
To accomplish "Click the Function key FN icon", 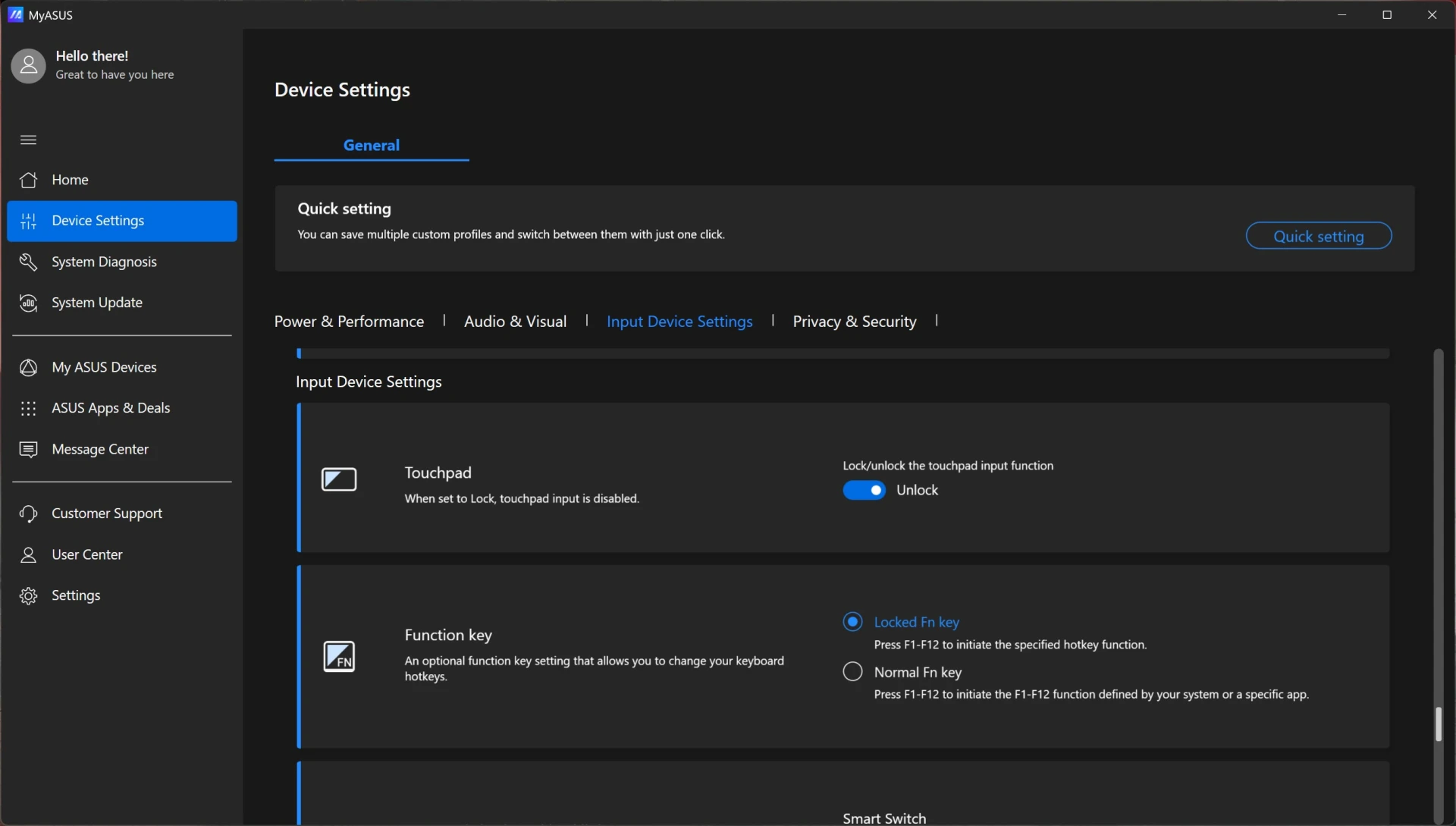I will [x=339, y=656].
